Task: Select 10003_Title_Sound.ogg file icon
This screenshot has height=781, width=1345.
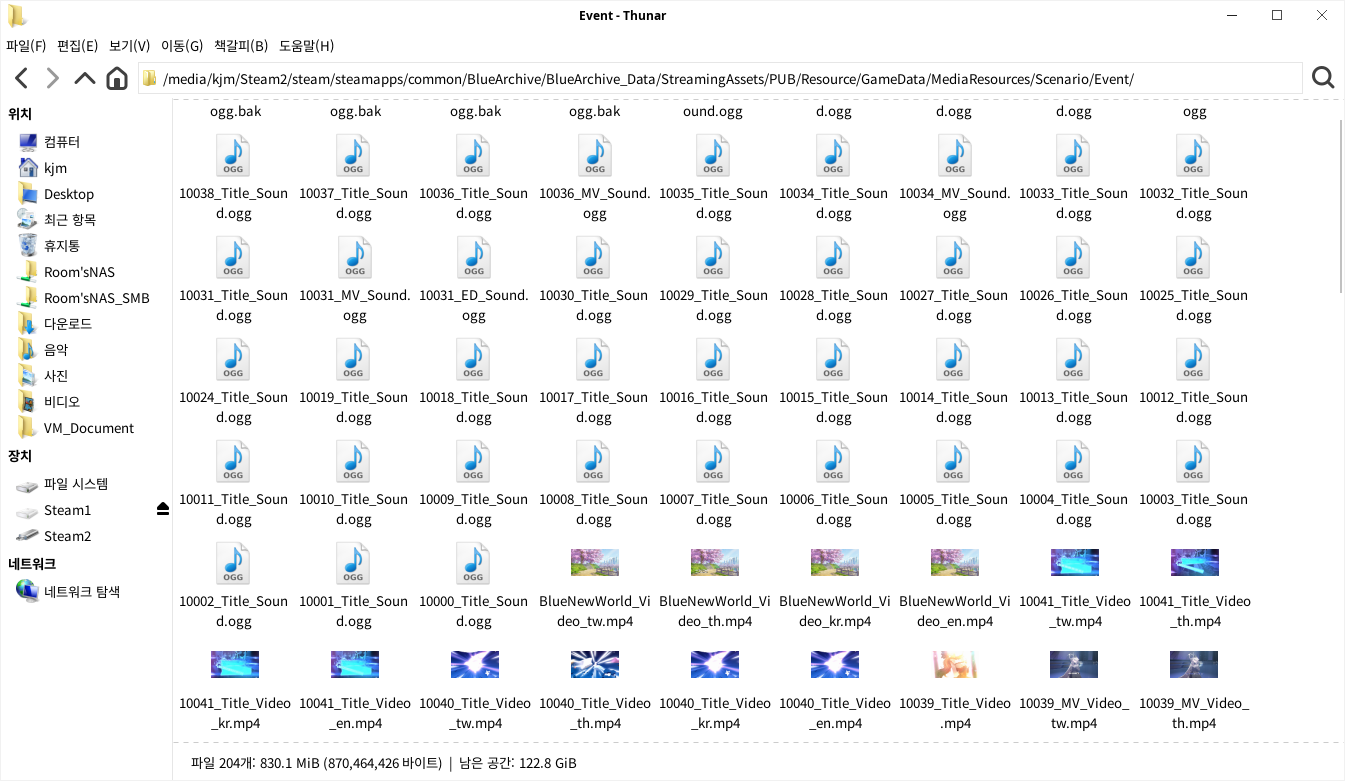Action: (x=1193, y=461)
